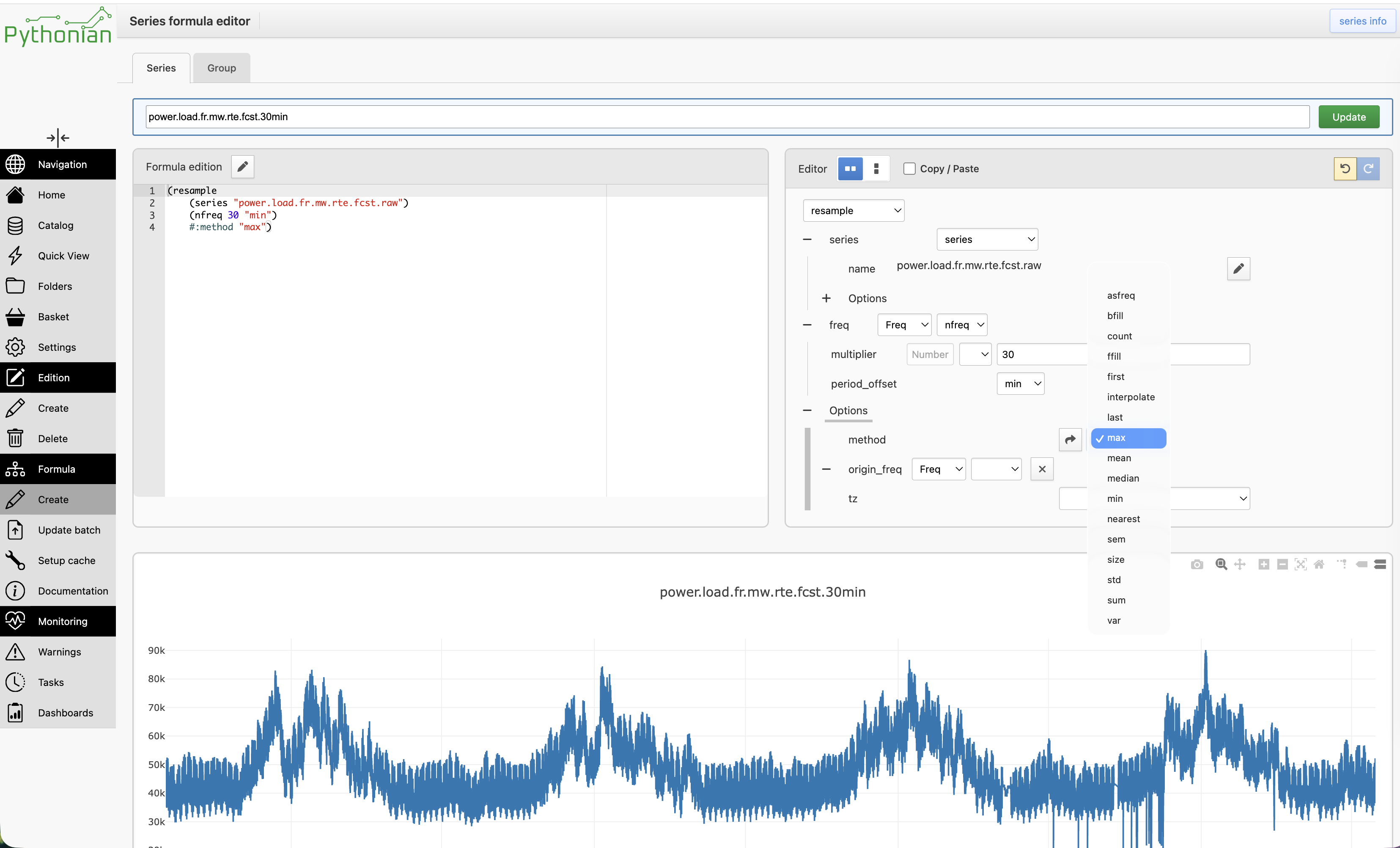Viewport: 1400px width, 848px height.
Task: Choose nearest from method list
Action: 1128,519
